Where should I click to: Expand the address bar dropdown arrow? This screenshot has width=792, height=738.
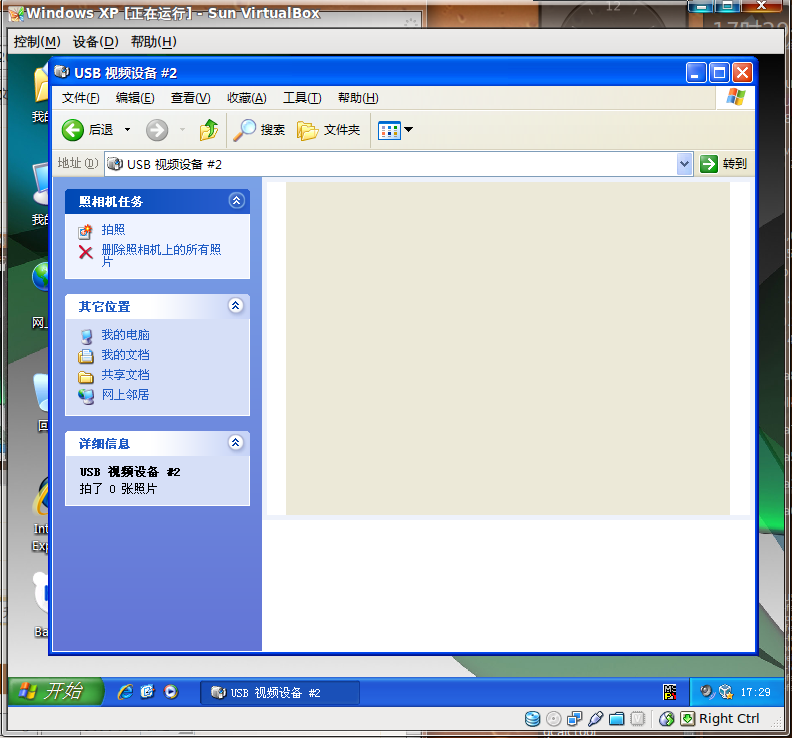[684, 164]
